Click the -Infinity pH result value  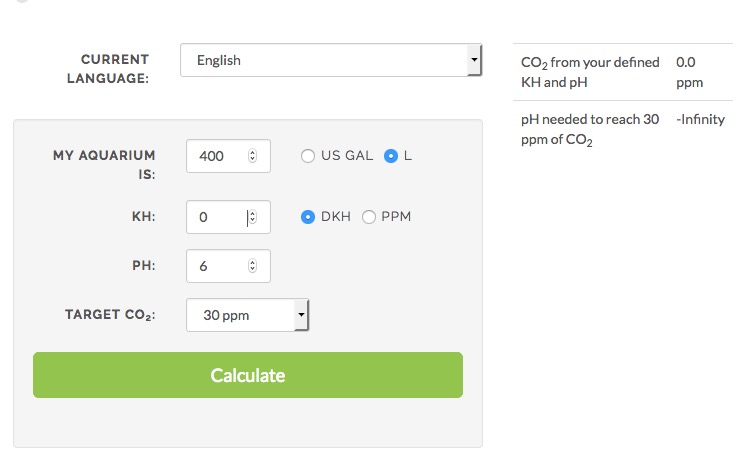[700, 119]
